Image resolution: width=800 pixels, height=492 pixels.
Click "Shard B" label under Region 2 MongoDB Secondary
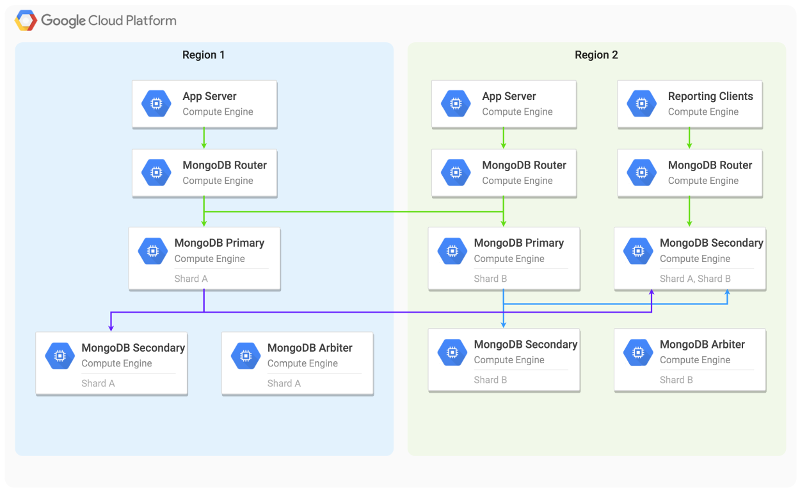490,380
